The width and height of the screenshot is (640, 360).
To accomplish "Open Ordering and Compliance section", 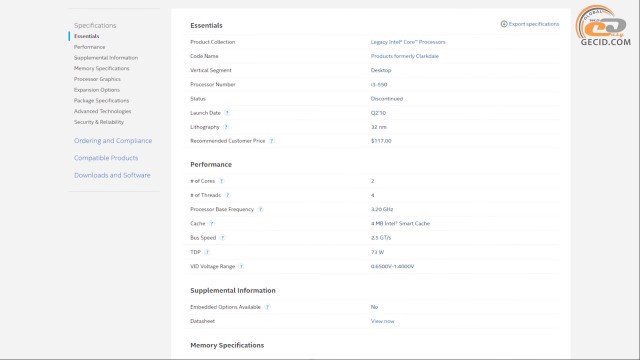I will (113, 141).
